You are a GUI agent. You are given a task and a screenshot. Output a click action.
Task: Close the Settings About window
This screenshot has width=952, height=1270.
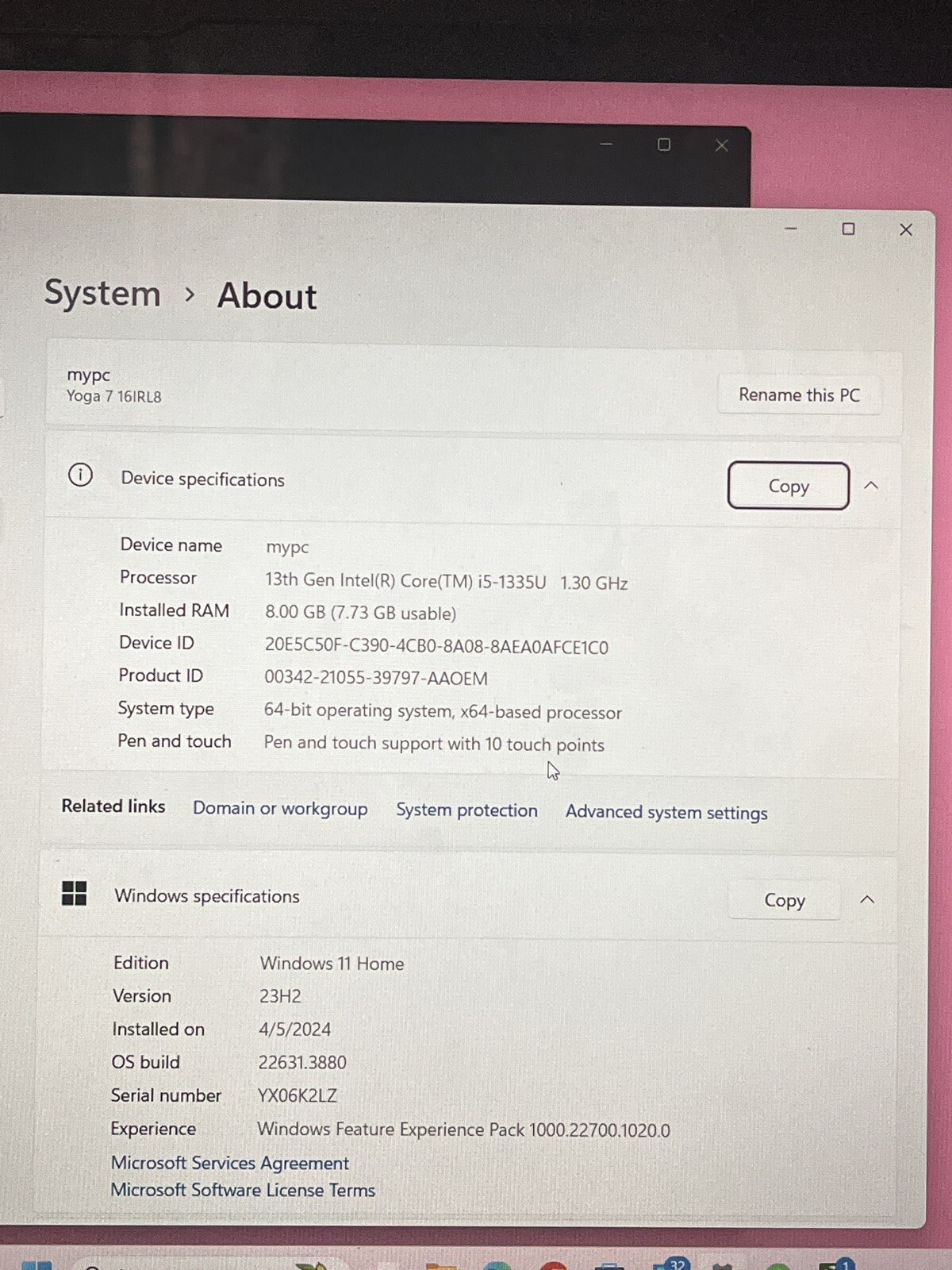point(906,229)
